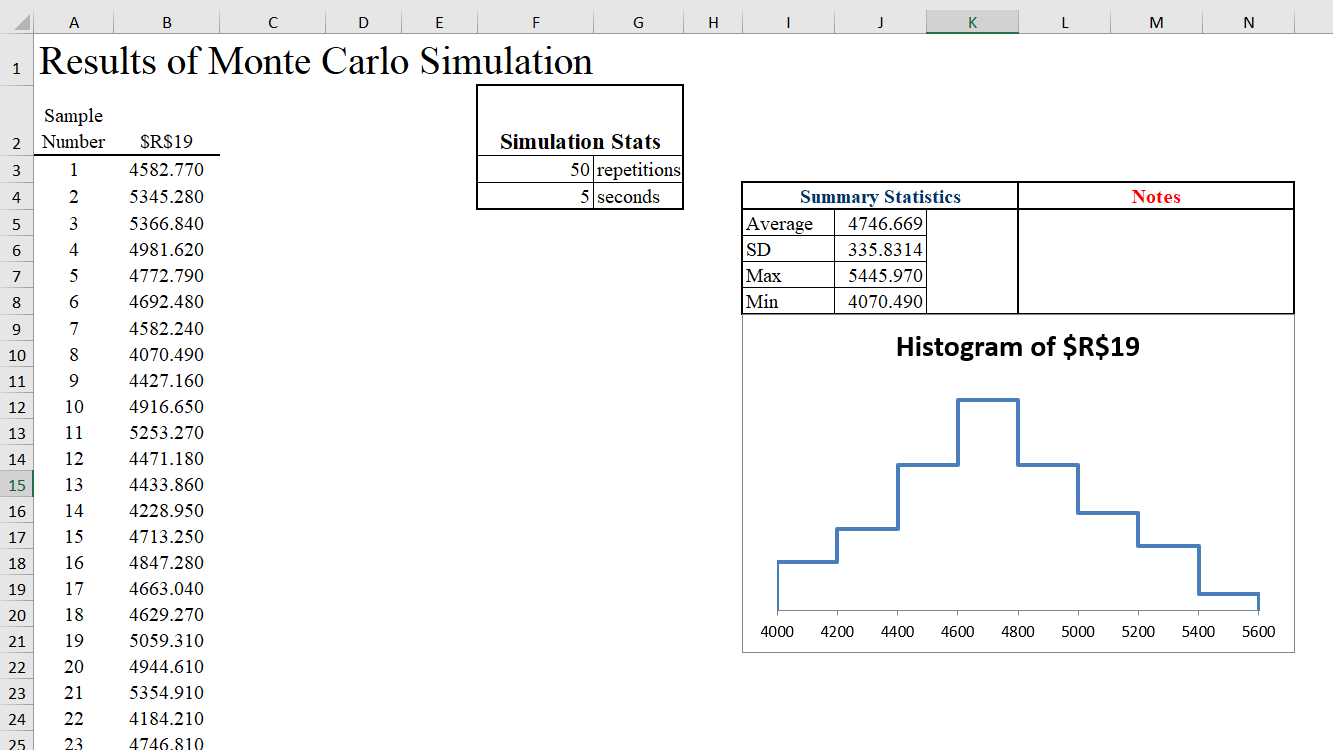Image resolution: width=1333 pixels, height=750 pixels.
Task: Select the Histogram of $R$19 chart title
Action: tap(1017, 347)
